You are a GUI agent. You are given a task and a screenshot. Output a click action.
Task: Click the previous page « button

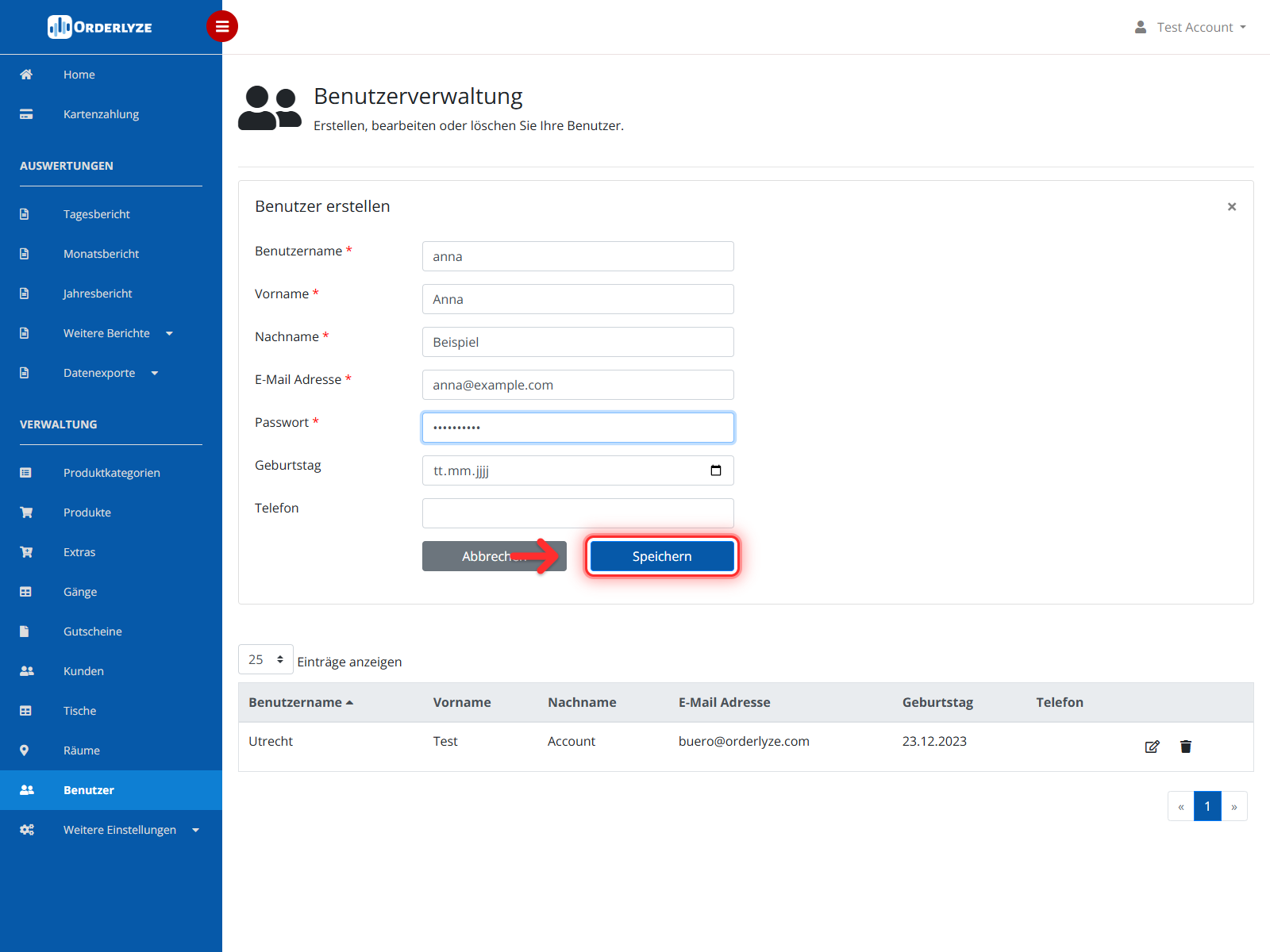tap(1181, 806)
